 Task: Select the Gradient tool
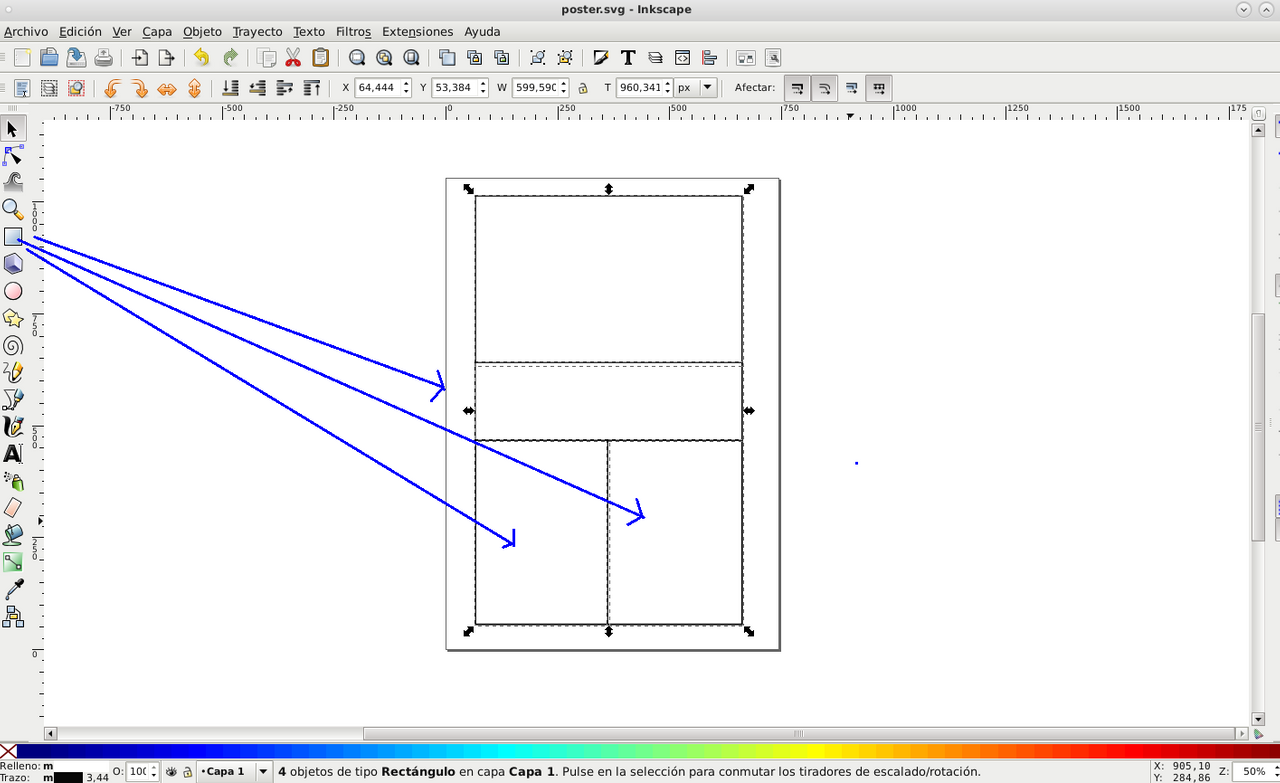13,562
